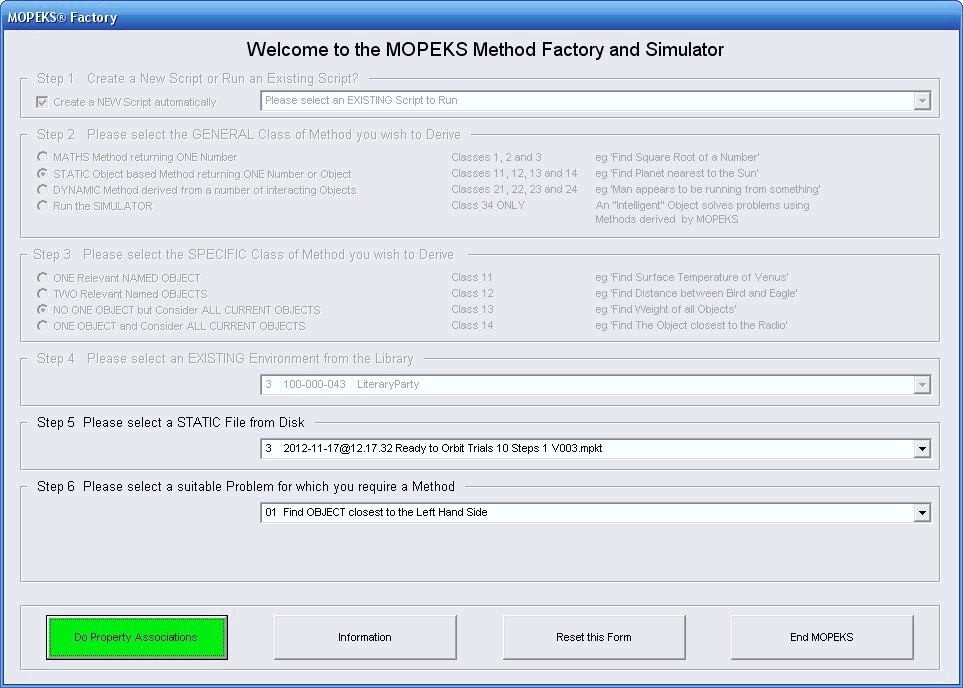Click the Man appears to be running example
Image resolution: width=963 pixels, height=688 pixels.
(x=708, y=189)
